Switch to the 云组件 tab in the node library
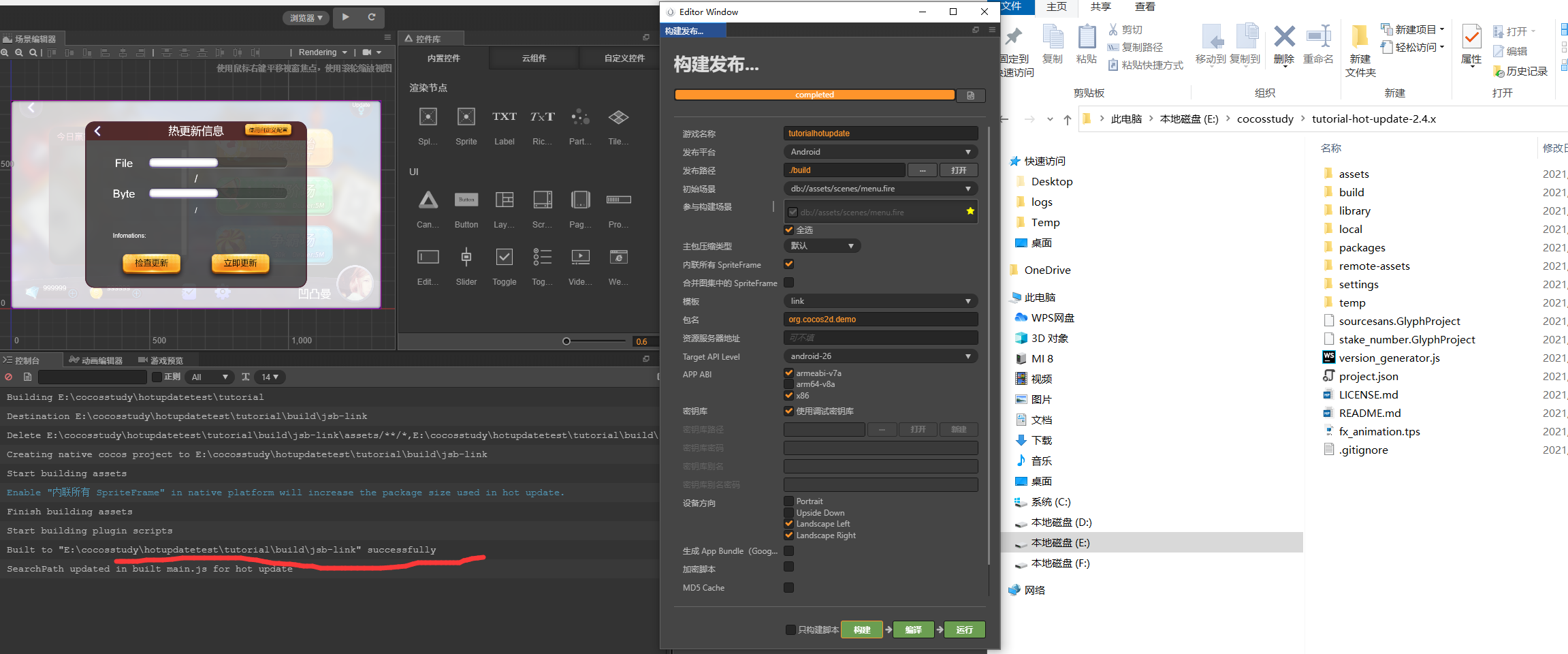Screen dimensions: 1568x654 point(534,59)
